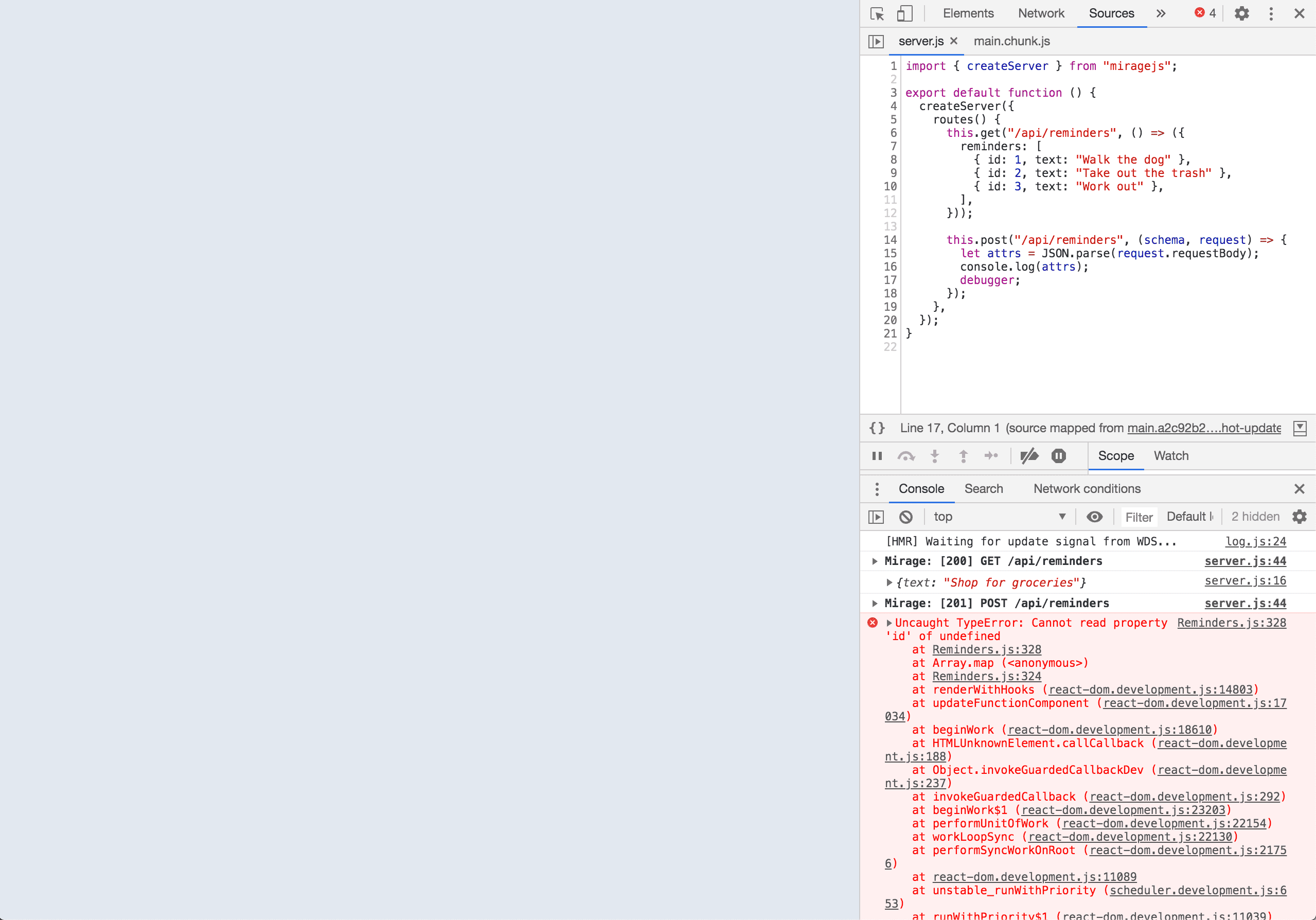This screenshot has width=1316, height=920.
Task: Deactivate all breakpoints
Action: (1029, 456)
